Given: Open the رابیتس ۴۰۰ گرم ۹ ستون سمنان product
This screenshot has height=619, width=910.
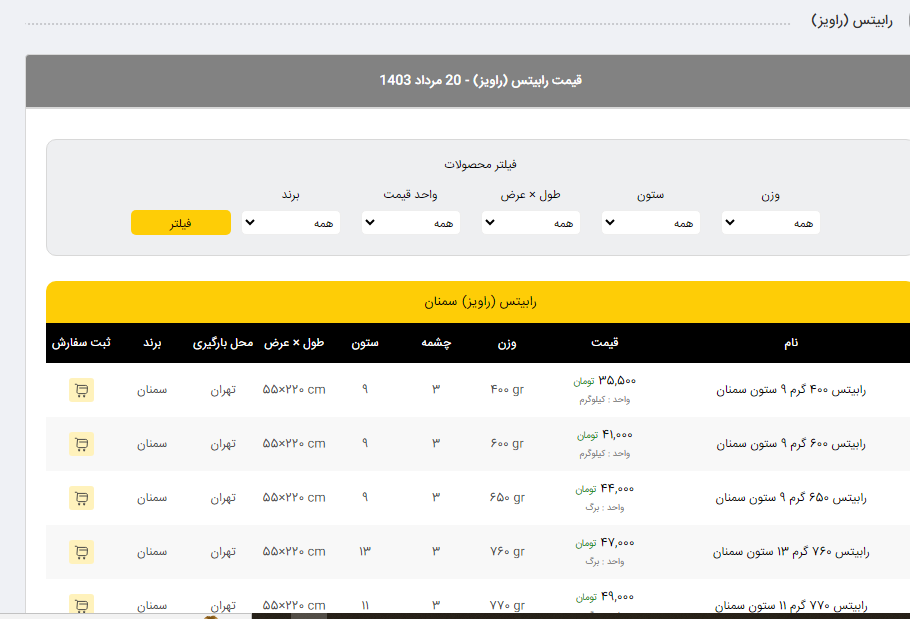Looking at the screenshot, I should coord(791,390).
